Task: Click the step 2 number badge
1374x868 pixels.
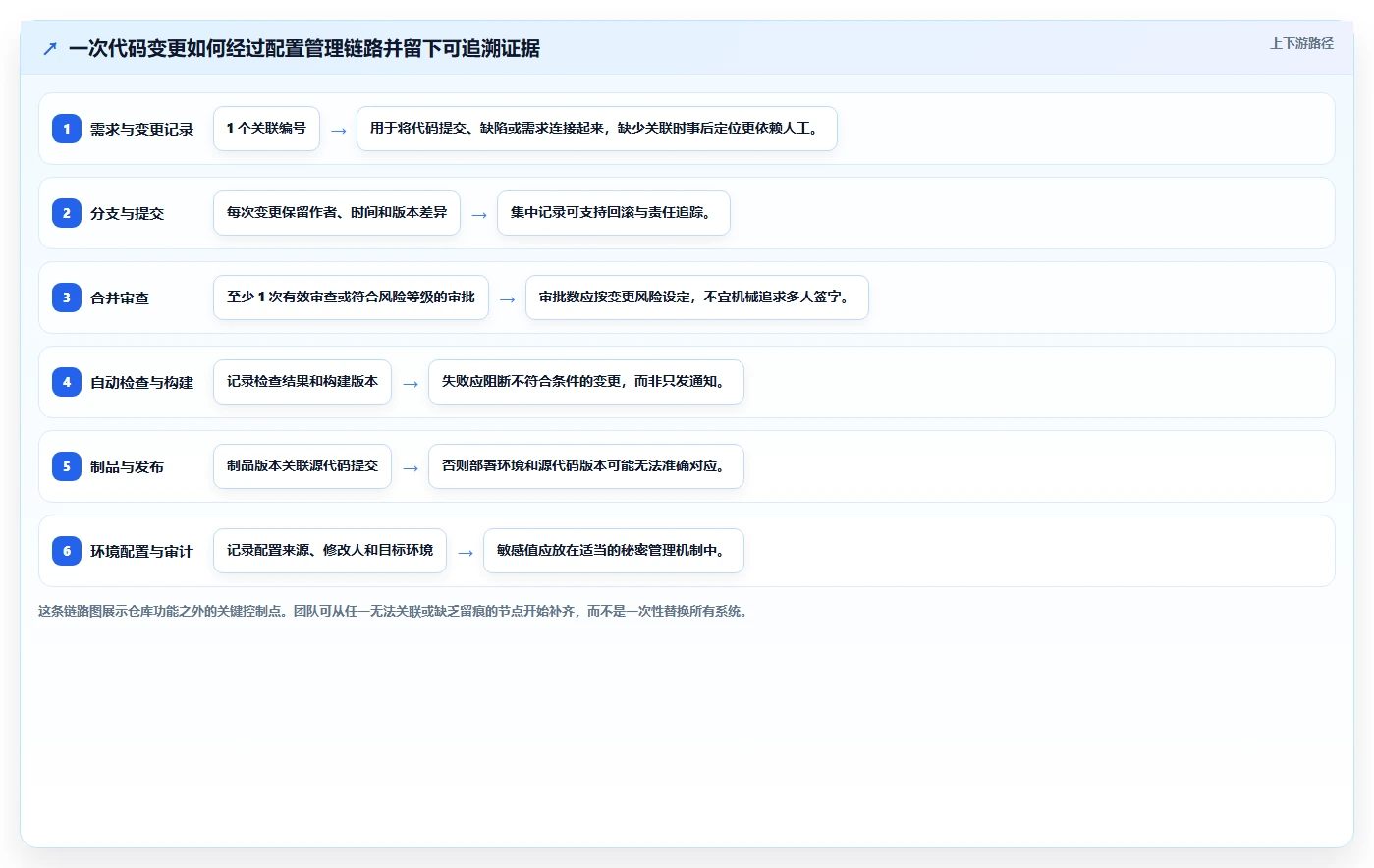Action: 67,213
